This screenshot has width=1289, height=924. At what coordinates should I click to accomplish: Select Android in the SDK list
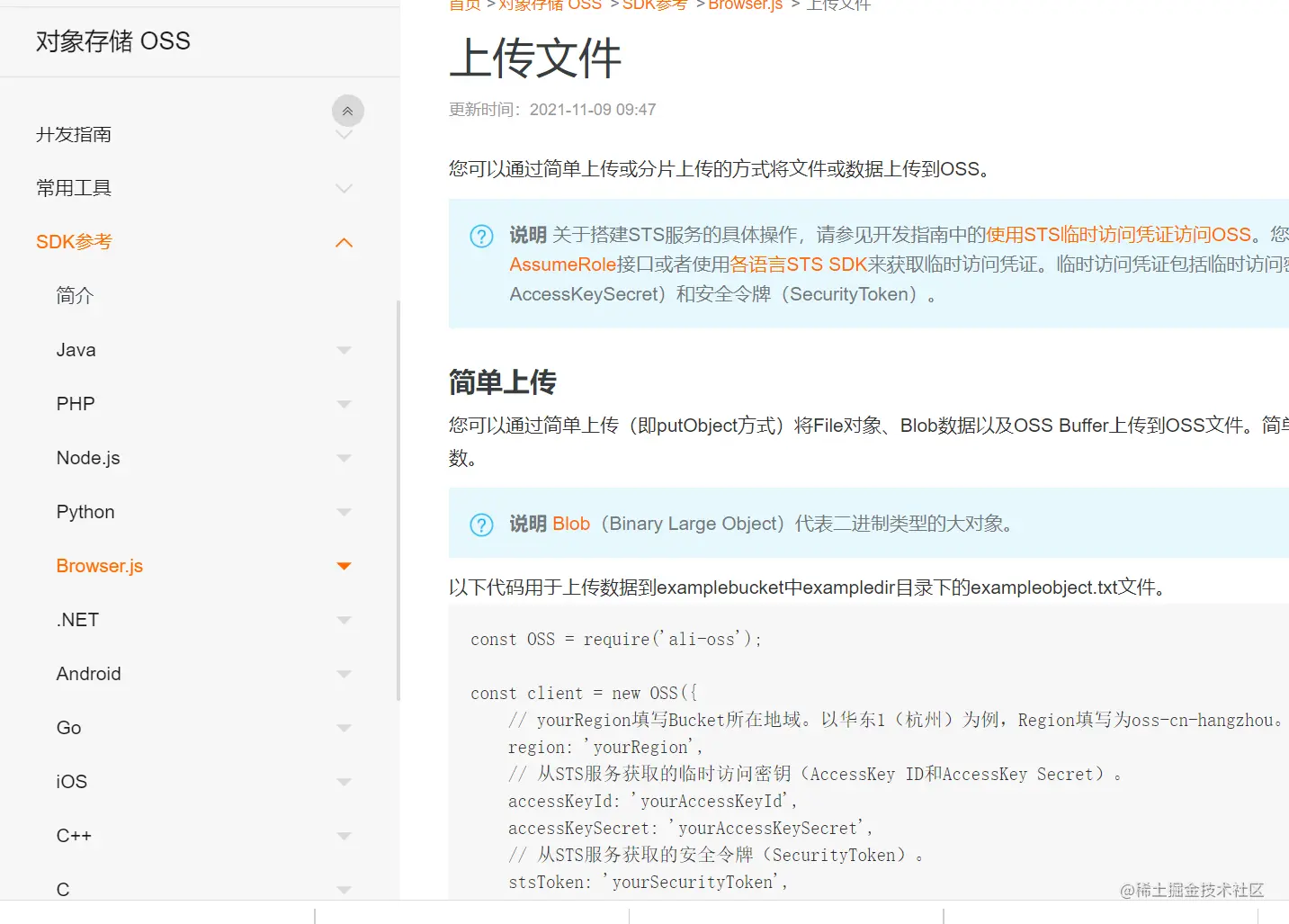tap(88, 674)
